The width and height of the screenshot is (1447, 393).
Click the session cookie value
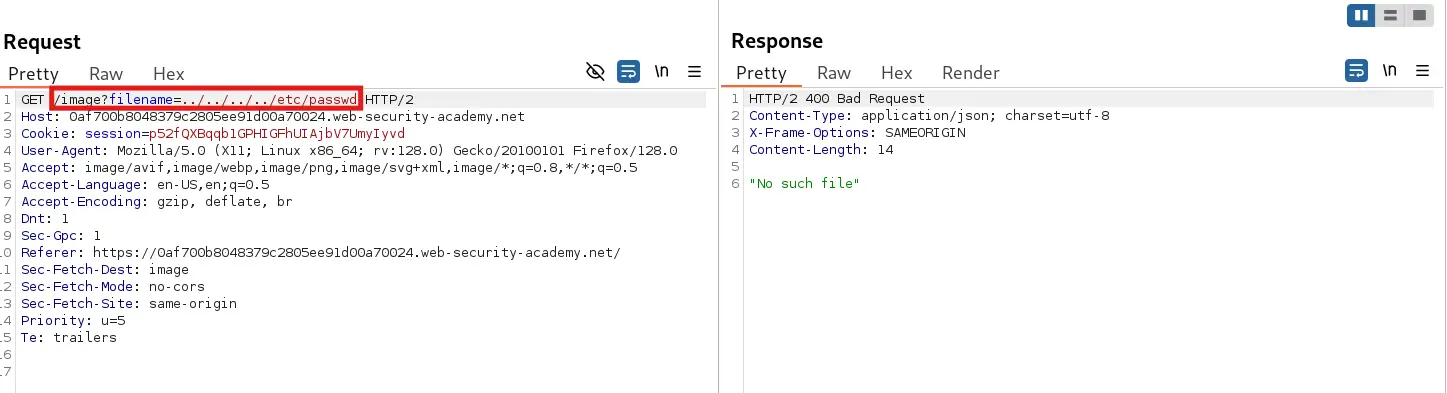click(x=277, y=133)
